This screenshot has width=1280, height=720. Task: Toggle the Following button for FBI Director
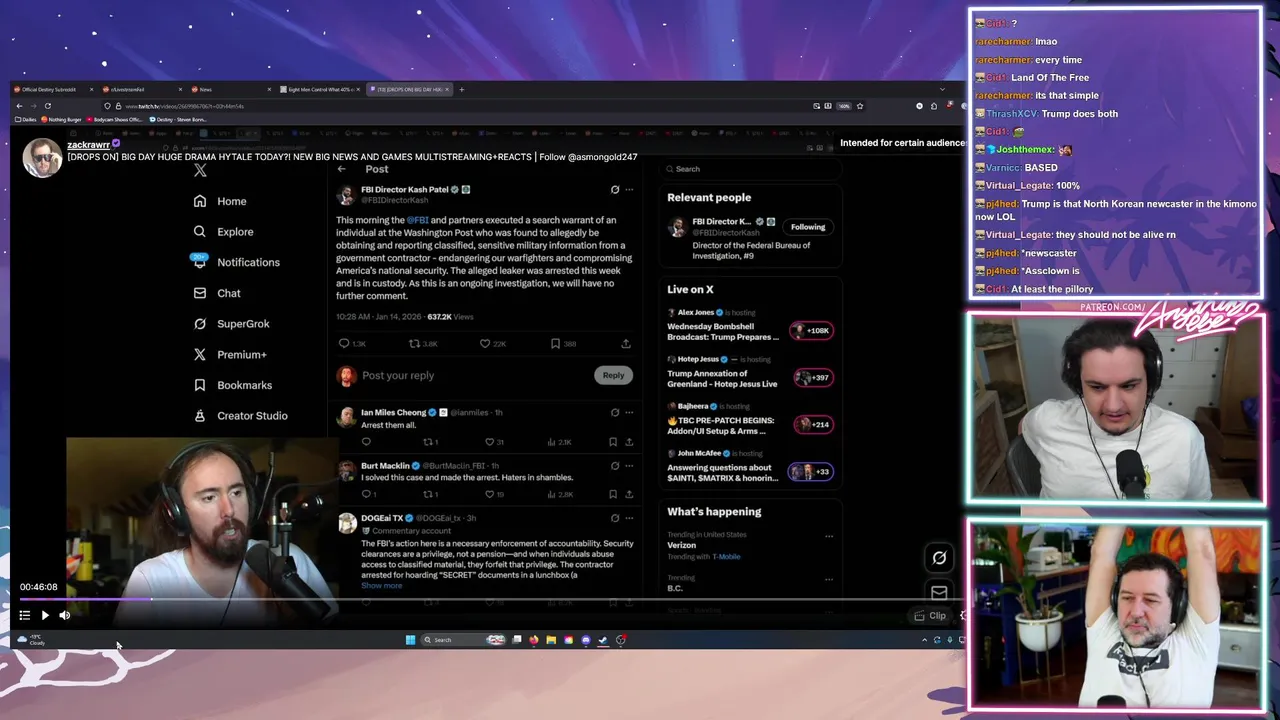pos(808,227)
